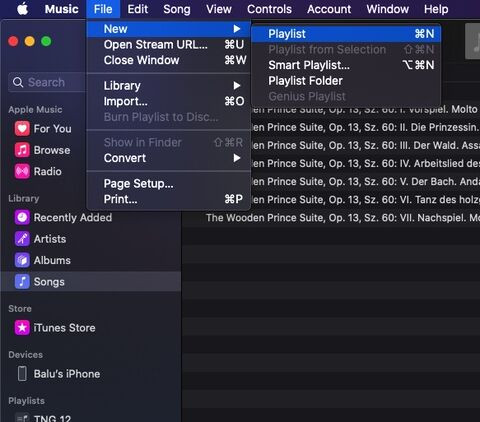Click the Radio broadcast icon
480x422 pixels.
pyautogui.click(x=22, y=171)
